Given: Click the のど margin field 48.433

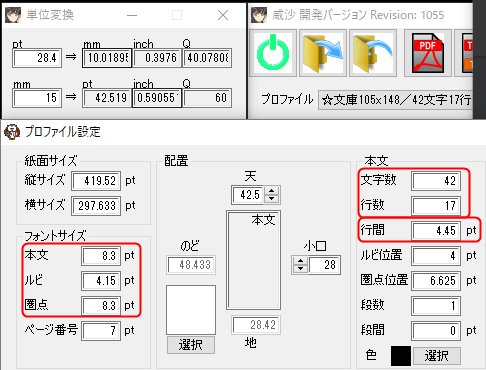Looking at the screenshot, I should pos(191,265).
